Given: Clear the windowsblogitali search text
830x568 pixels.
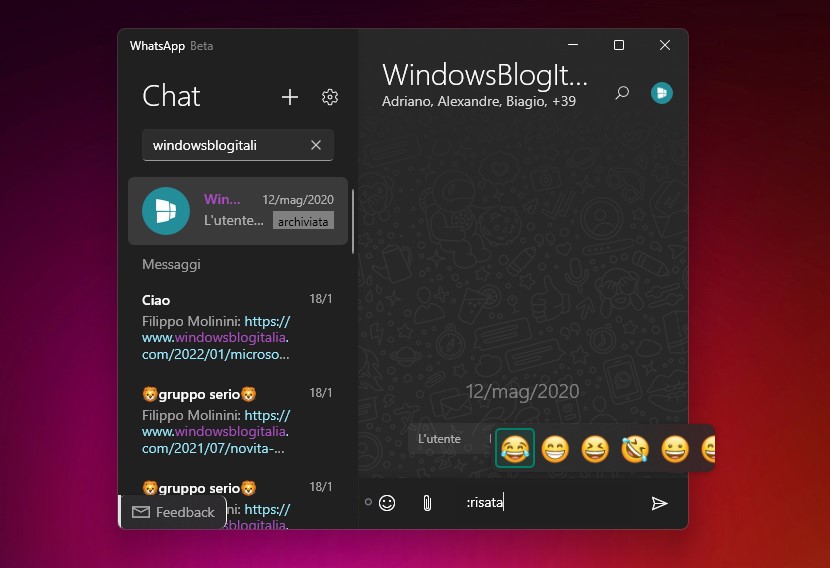Looking at the screenshot, I should pyautogui.click(x=316, y=145).
